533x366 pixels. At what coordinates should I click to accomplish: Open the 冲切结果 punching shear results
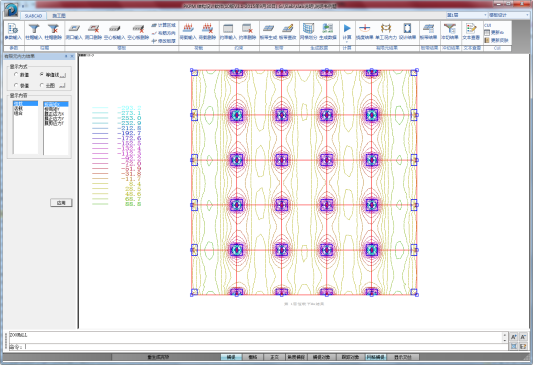tap(450, 32)
